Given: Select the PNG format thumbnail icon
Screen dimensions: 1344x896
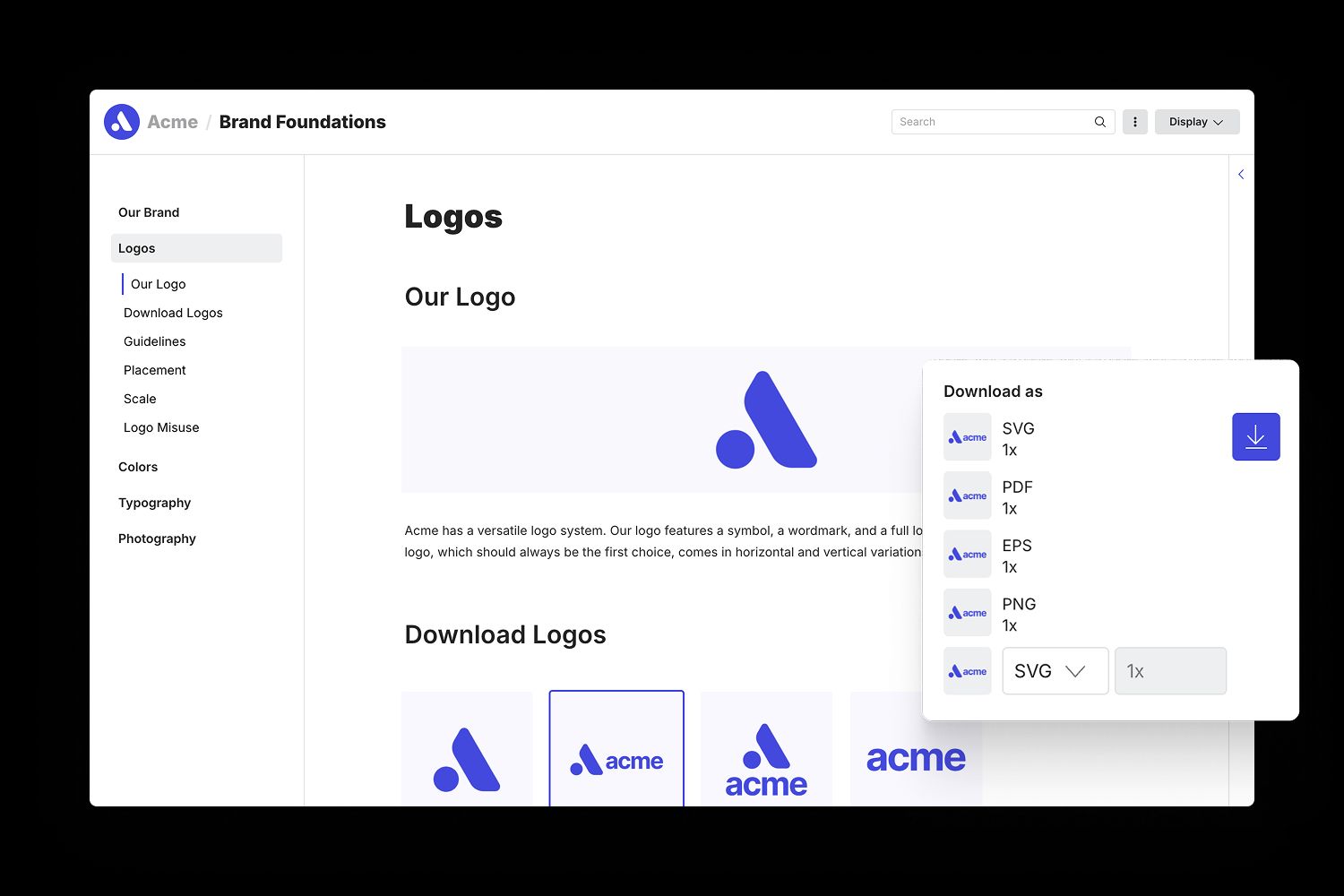Looking at the screenshot, I should point(967,612).
